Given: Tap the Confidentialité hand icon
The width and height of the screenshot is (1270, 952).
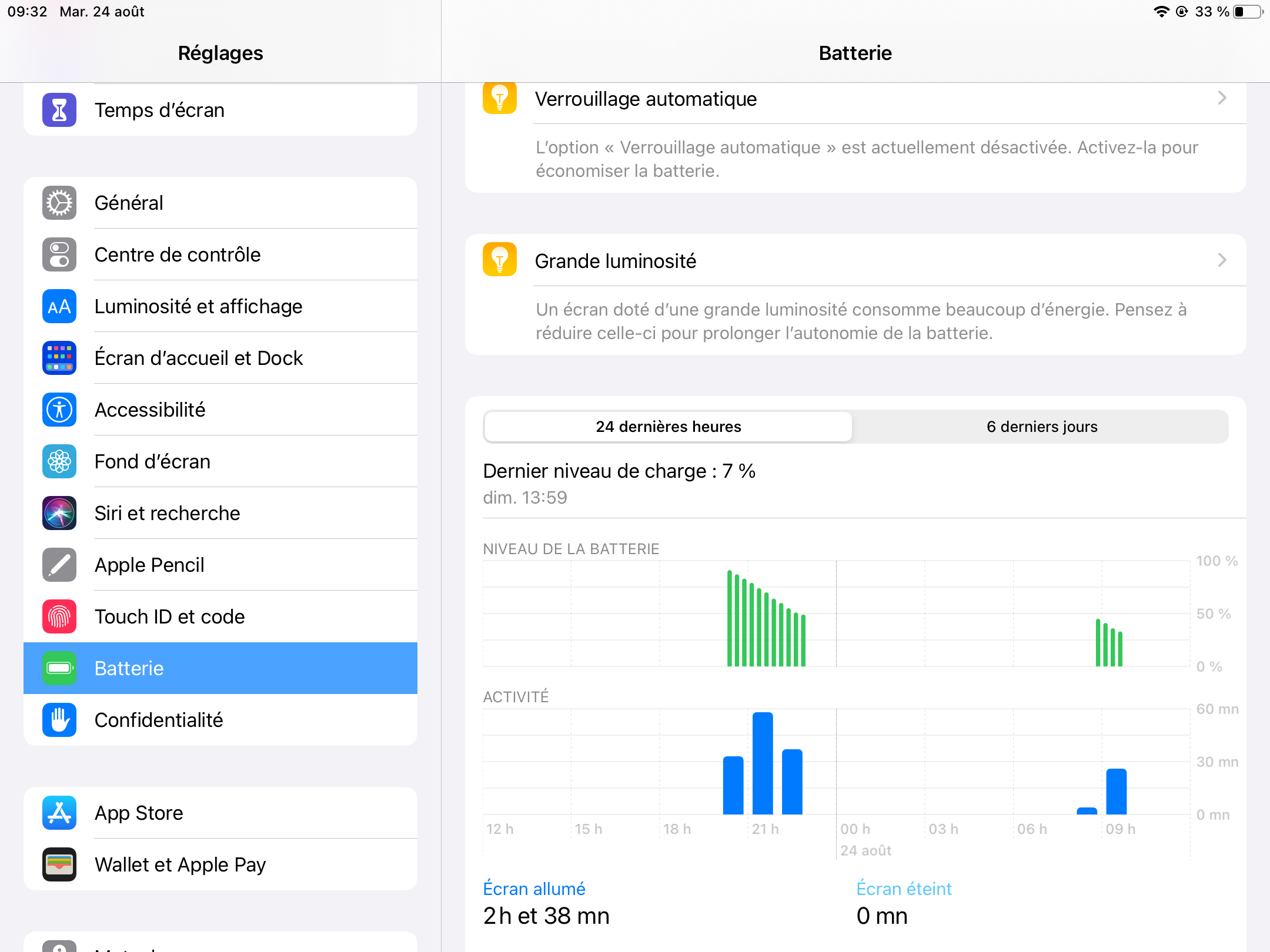Looking at the screenshot, I should pyautogui.click(x=59, y=720).
